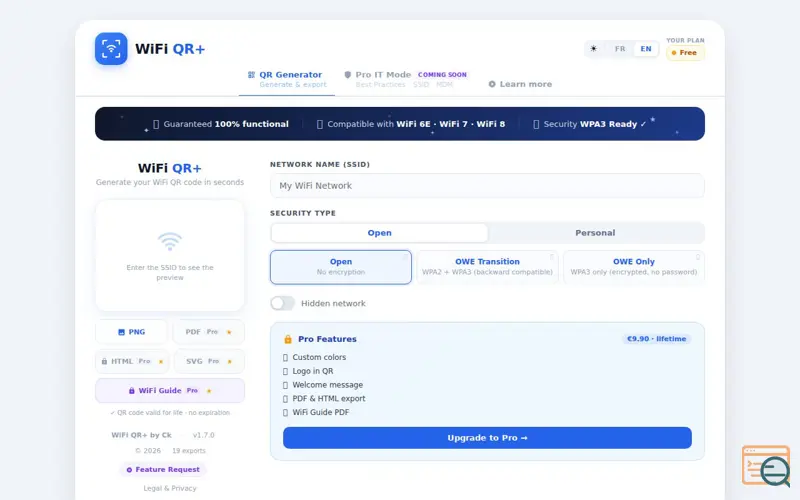Choose the OWE Transition option
The image size is (800, 500).
pos(487,267)
